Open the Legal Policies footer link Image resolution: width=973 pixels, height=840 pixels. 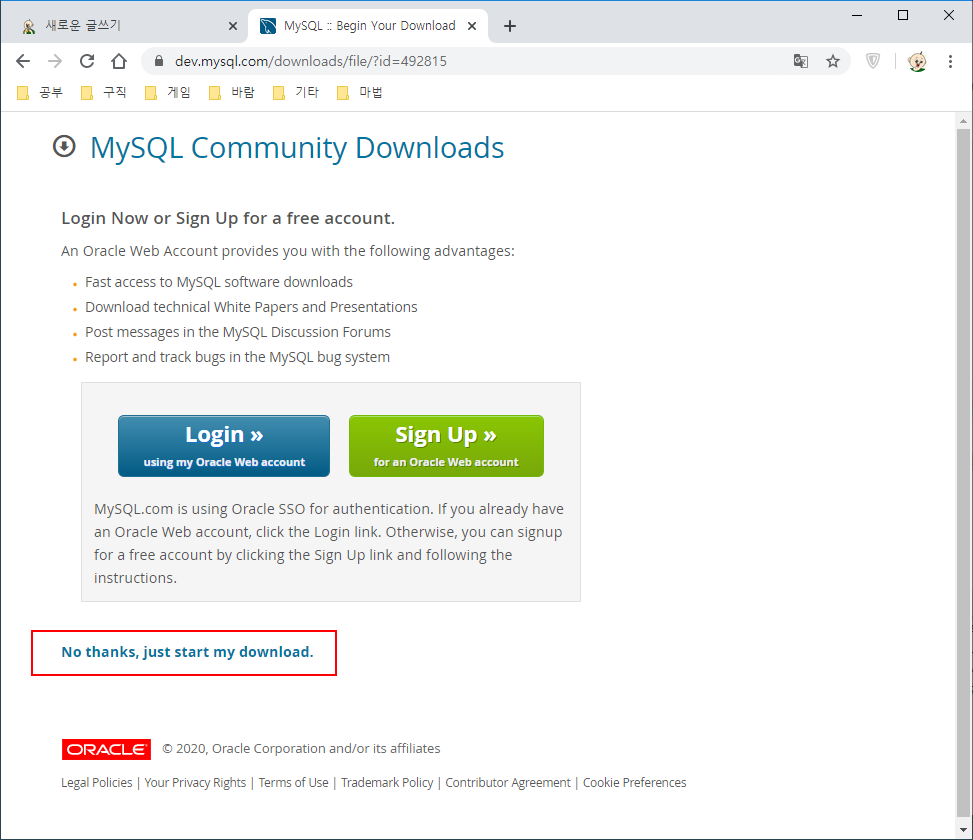coord(97,783)
